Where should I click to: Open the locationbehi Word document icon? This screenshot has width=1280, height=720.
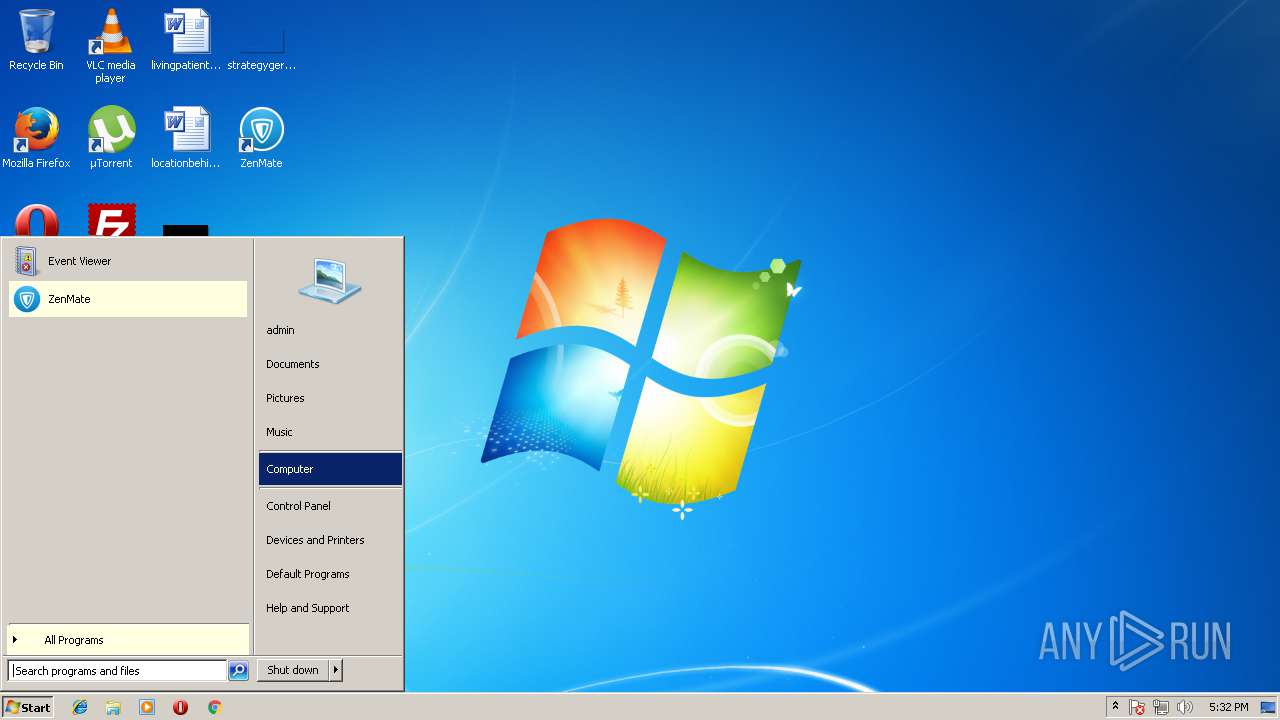coord(186,138)
